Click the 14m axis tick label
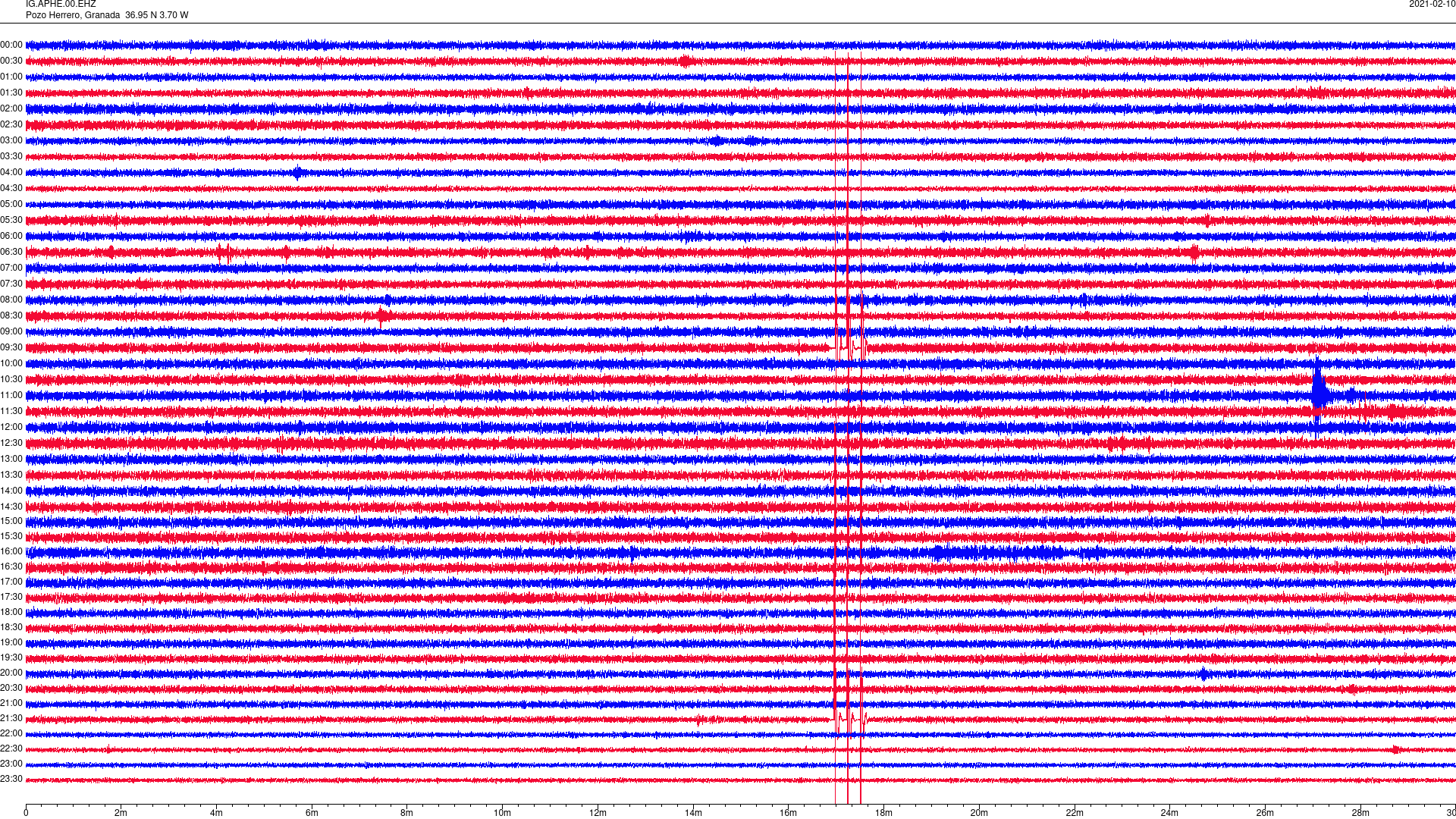1456x819 pixels. pyautogui.click(x=693, y=813)
